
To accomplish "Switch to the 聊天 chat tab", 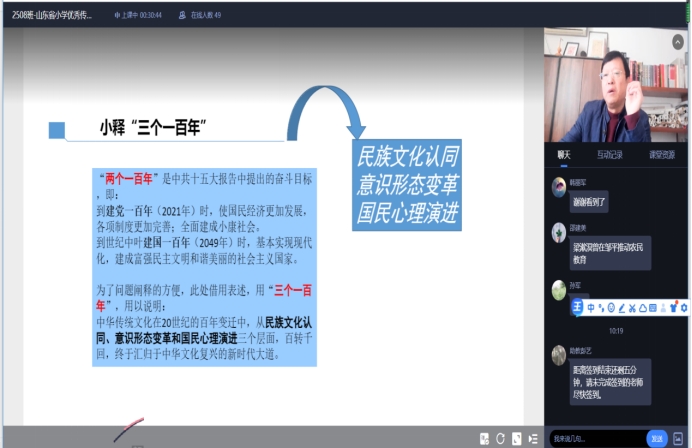I will point(564,155).
